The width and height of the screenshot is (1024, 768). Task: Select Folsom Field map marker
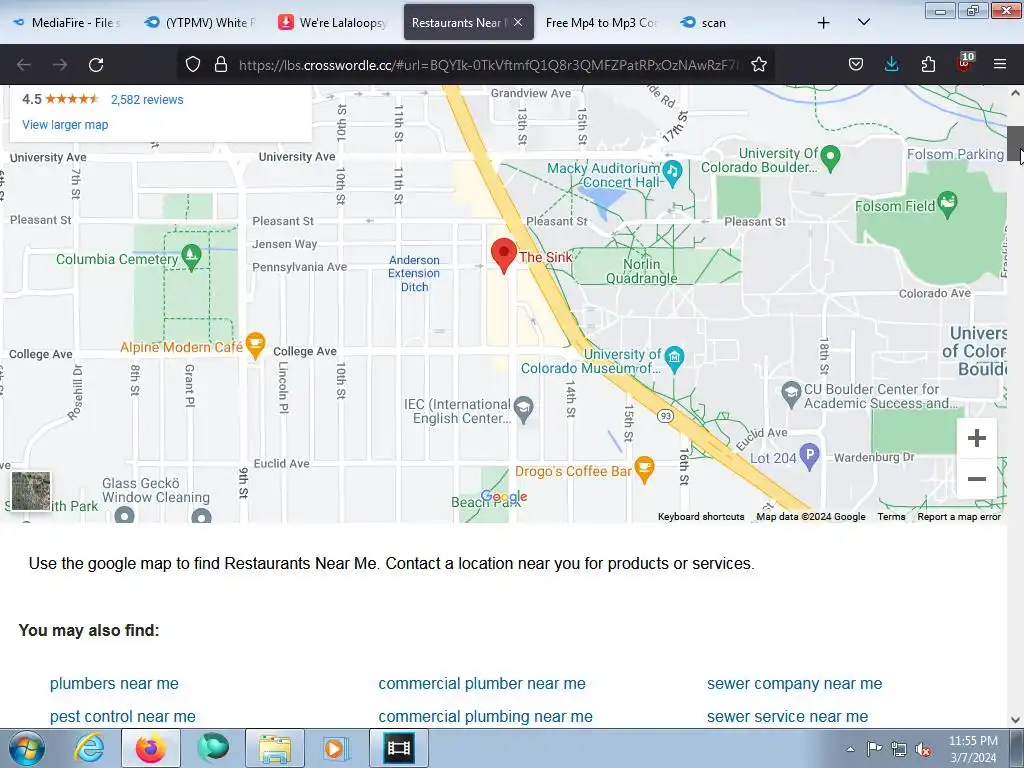click(947, 204)
